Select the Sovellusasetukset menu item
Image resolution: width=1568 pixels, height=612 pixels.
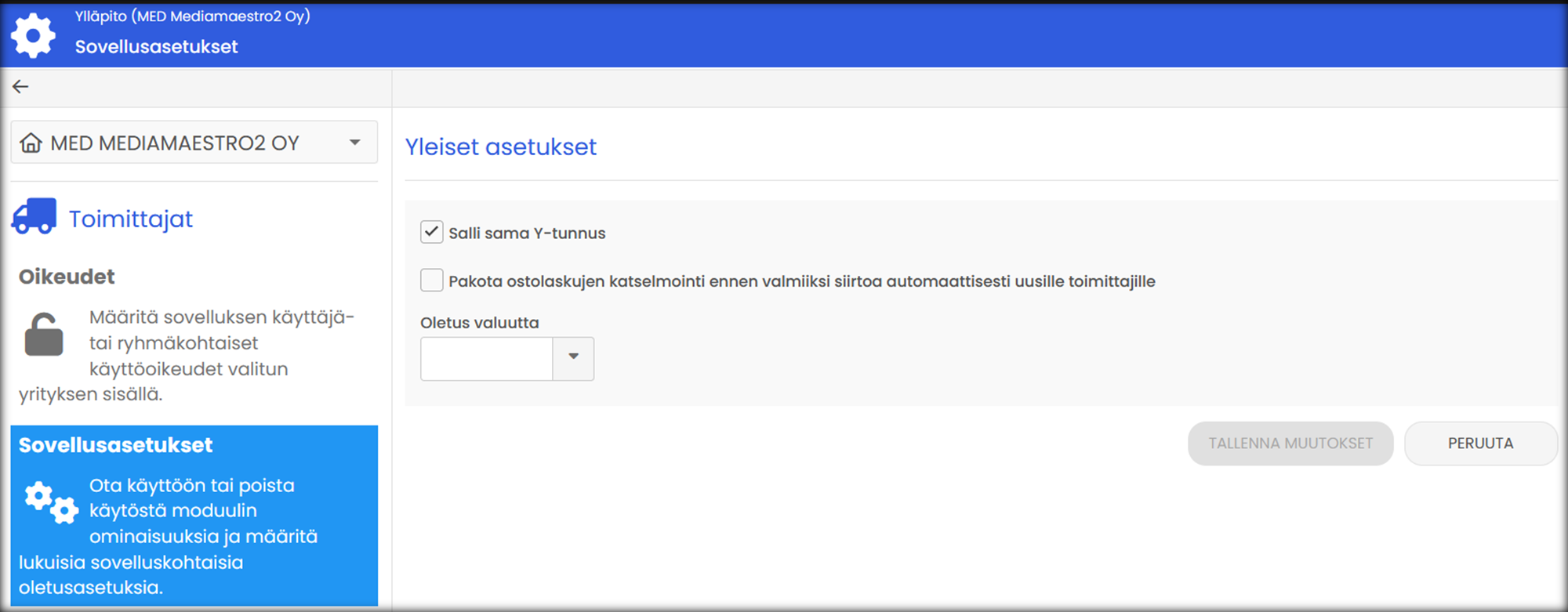coord(116,445)
